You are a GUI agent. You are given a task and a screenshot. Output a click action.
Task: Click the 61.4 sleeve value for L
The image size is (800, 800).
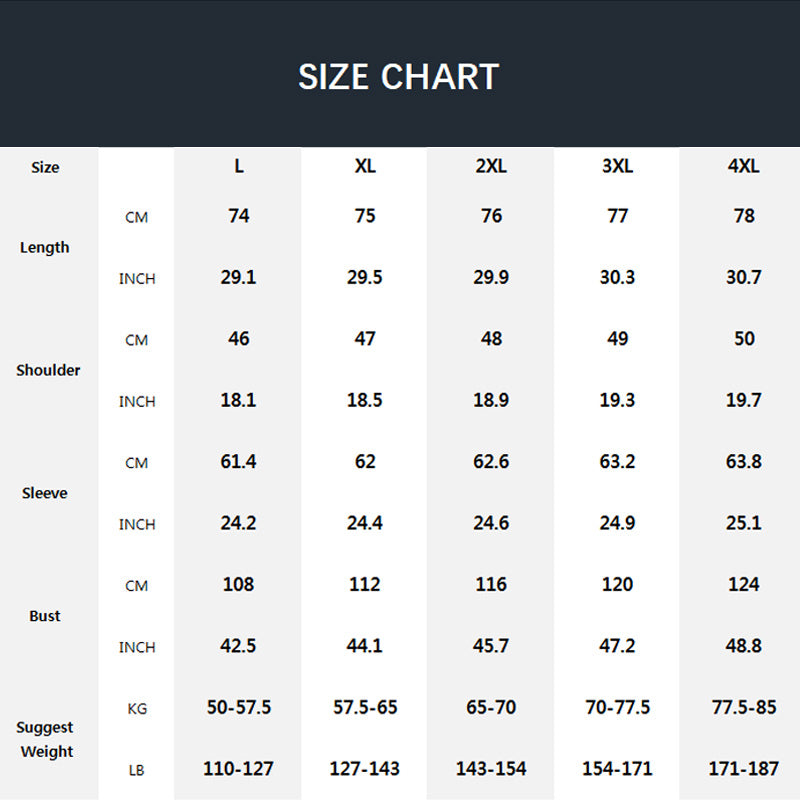coord(238,462)
